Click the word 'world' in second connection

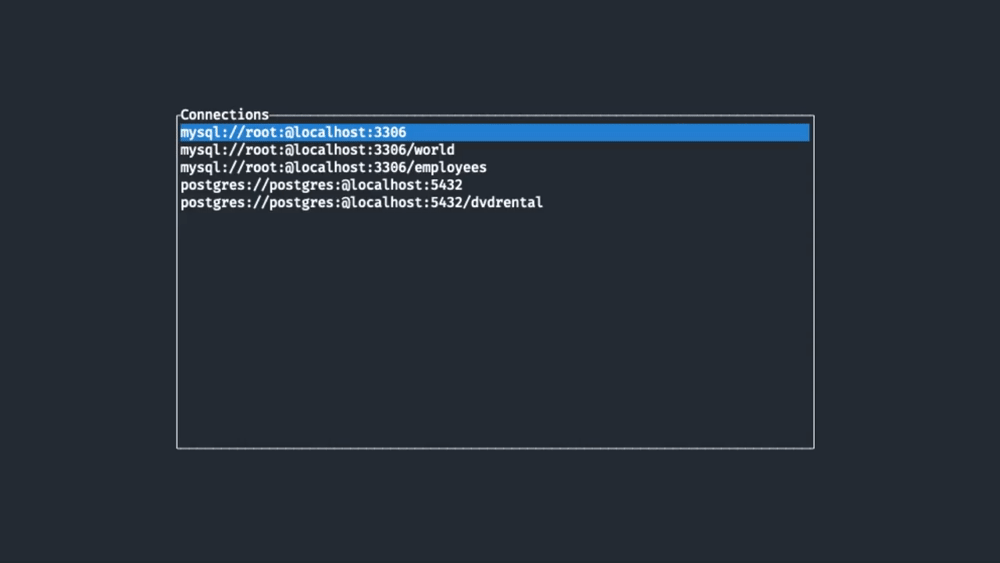tap(434, 150)
